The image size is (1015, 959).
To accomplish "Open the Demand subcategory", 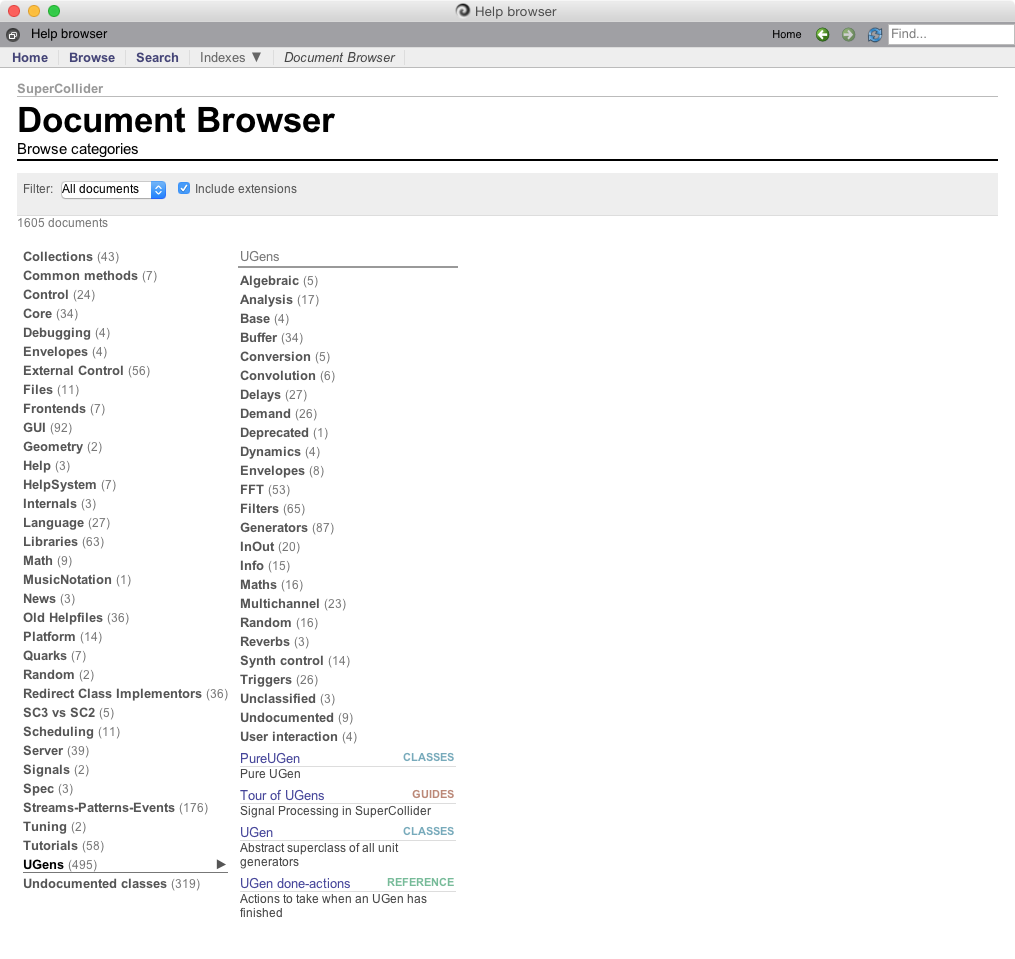I will (x=278, y=413).
